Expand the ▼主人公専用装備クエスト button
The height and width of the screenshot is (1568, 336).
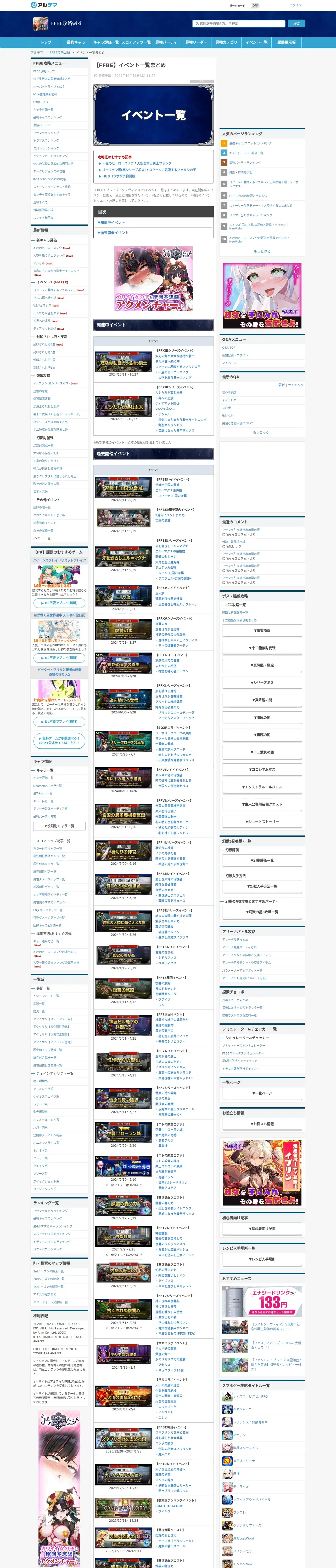pos(262,804)
